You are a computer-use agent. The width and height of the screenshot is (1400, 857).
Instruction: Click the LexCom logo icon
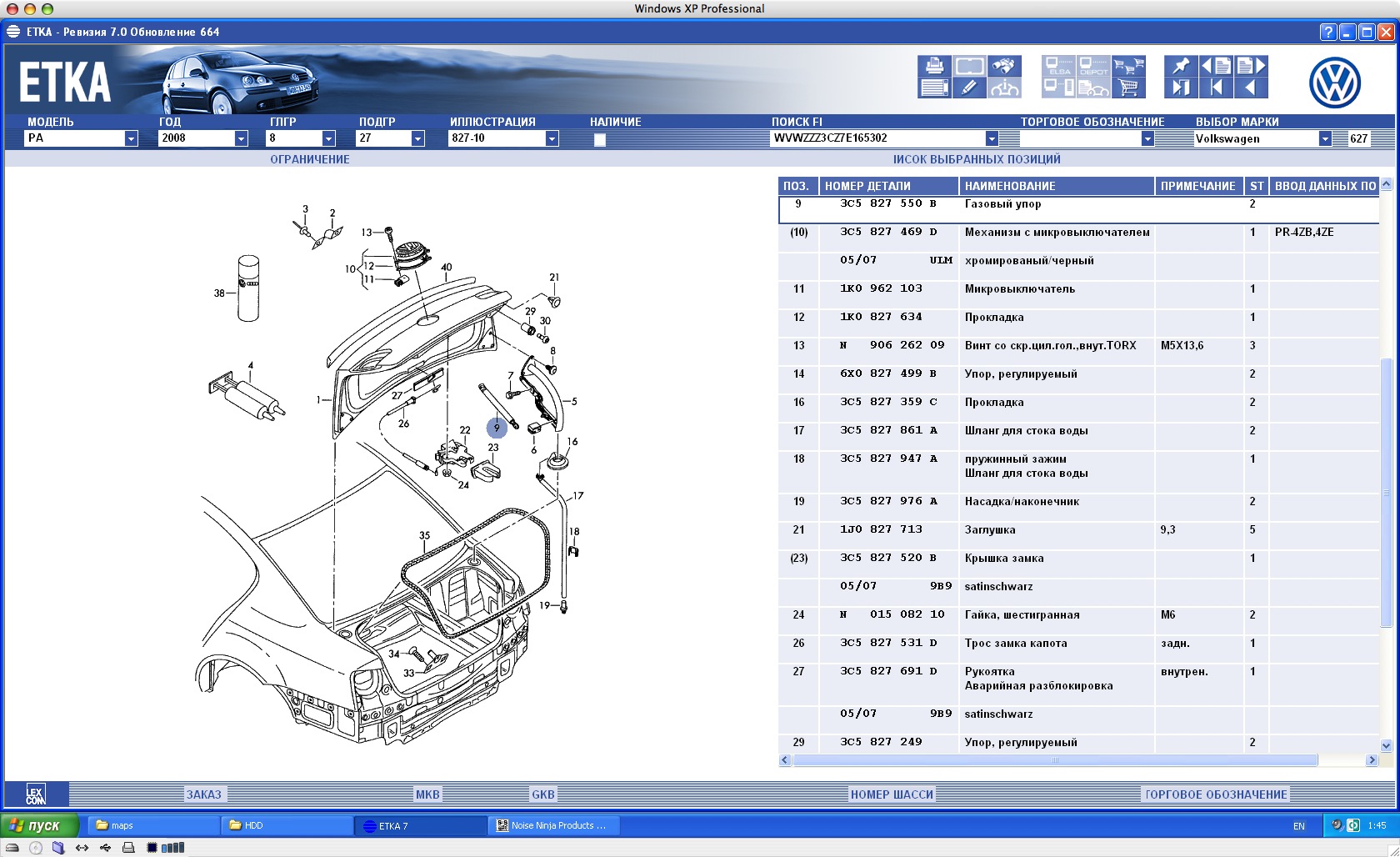click(x=36, y=794)
